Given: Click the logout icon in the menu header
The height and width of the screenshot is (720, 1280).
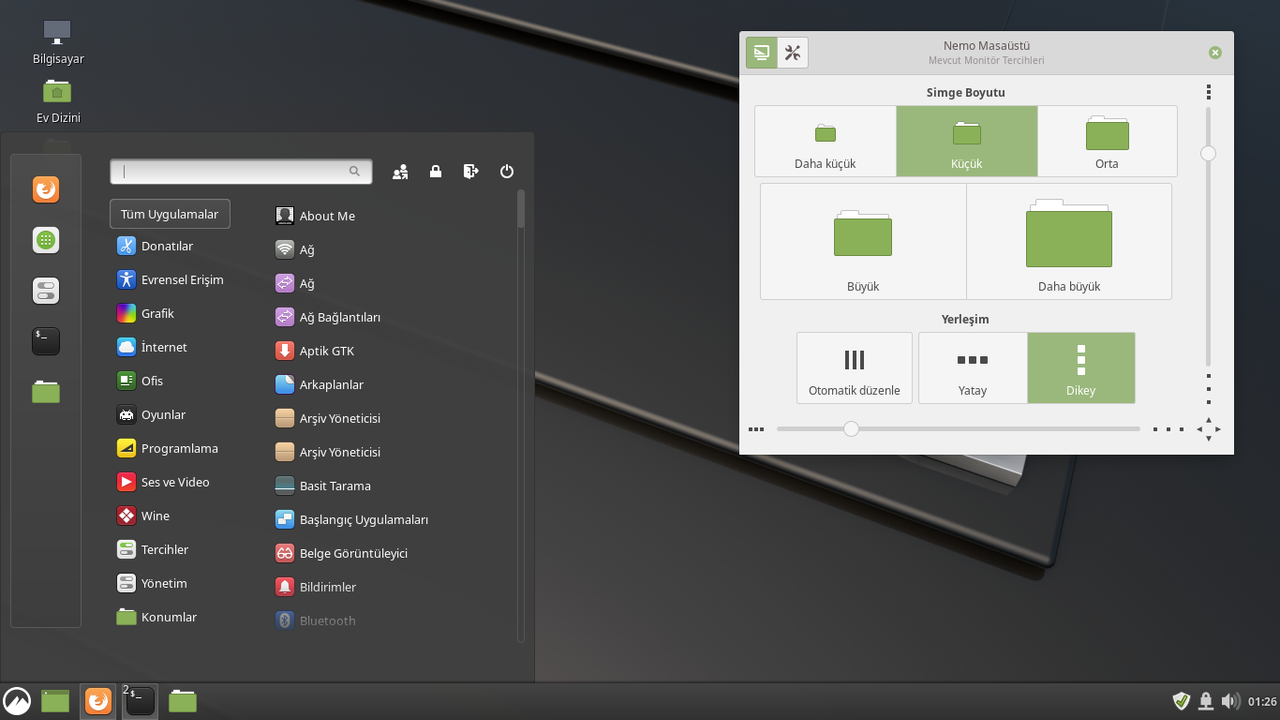Looking at the screenshot, I should pyautogui.click(x=471, y=172).
